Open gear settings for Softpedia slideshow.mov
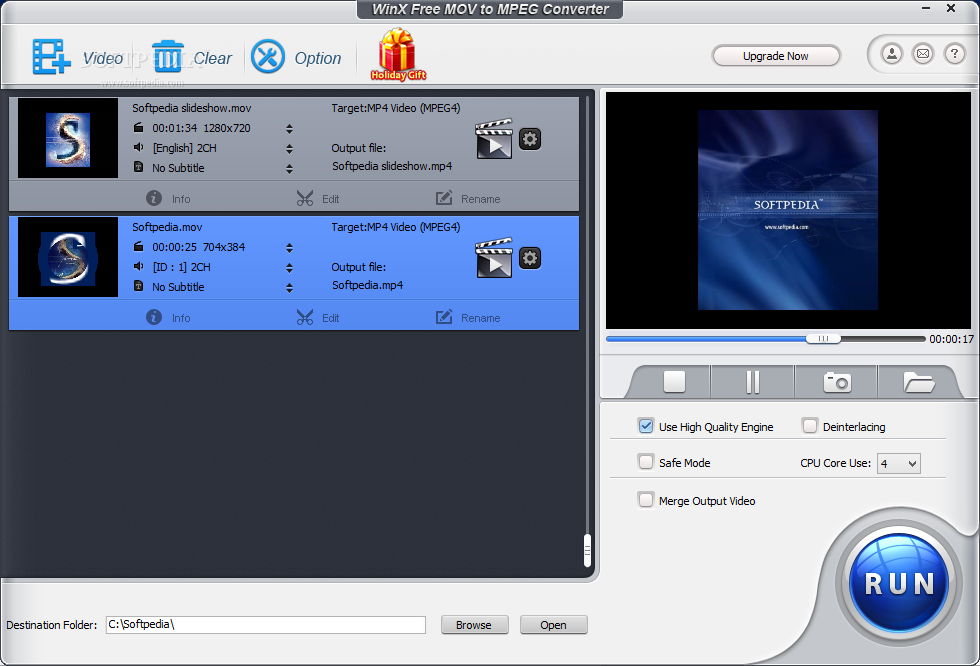This screenshot has height=666, width=980. pos(530,139)
